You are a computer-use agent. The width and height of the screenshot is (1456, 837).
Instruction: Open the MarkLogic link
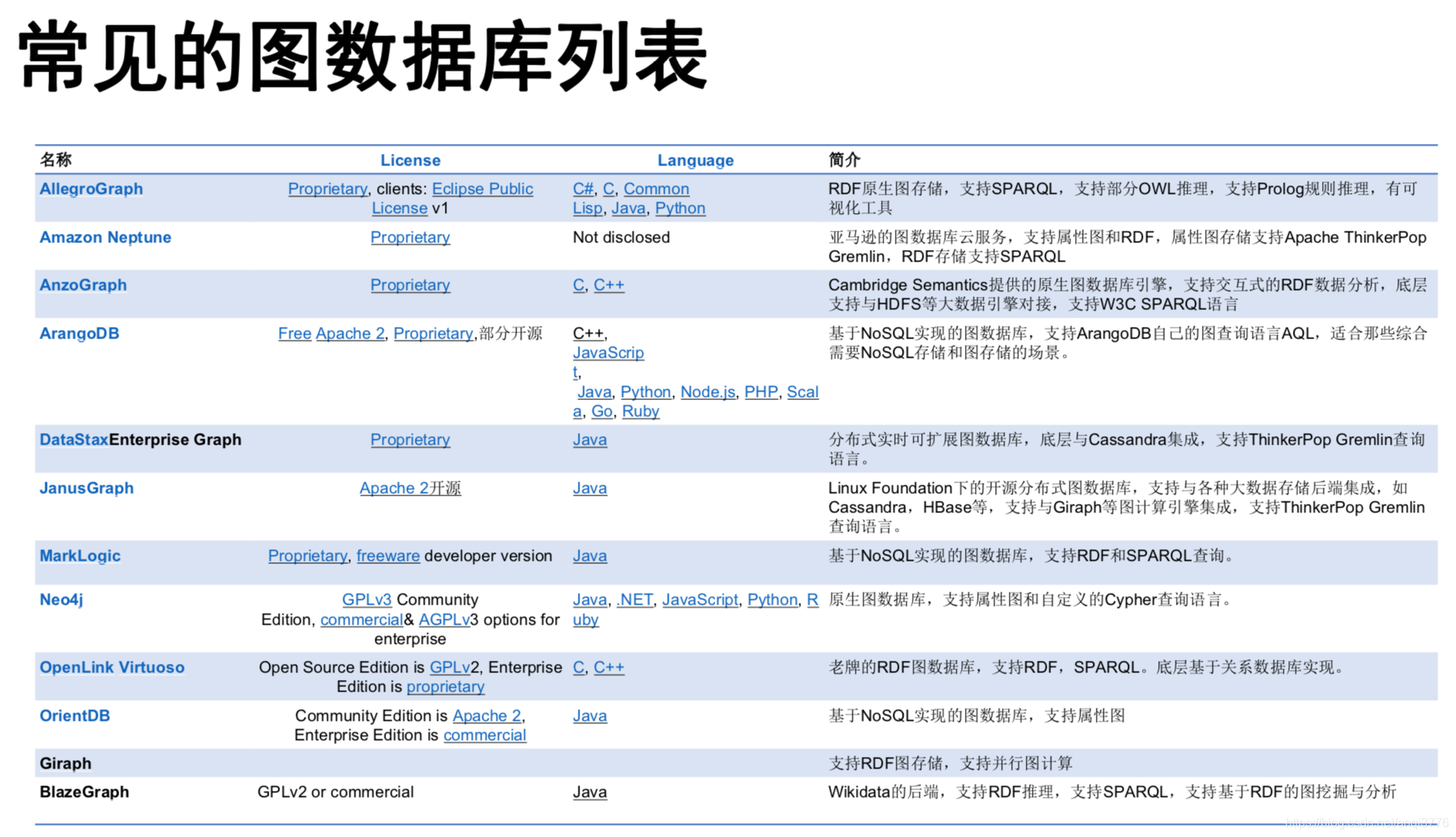click(79, 555)
